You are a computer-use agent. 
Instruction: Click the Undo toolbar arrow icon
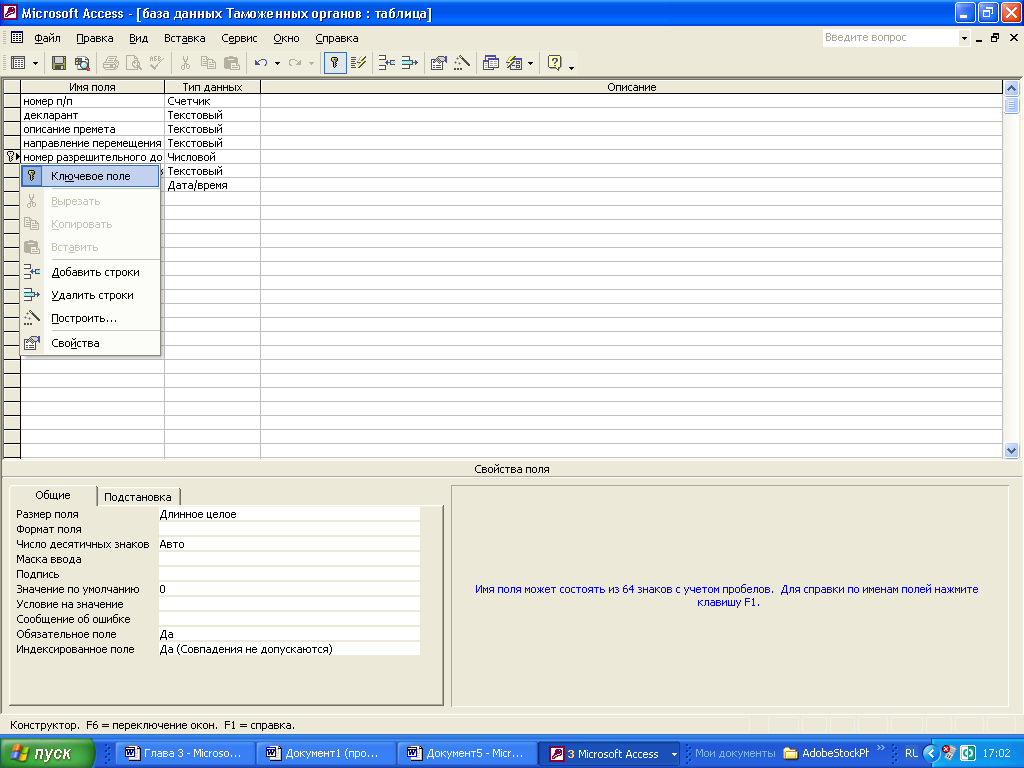(x=261, y=63)
